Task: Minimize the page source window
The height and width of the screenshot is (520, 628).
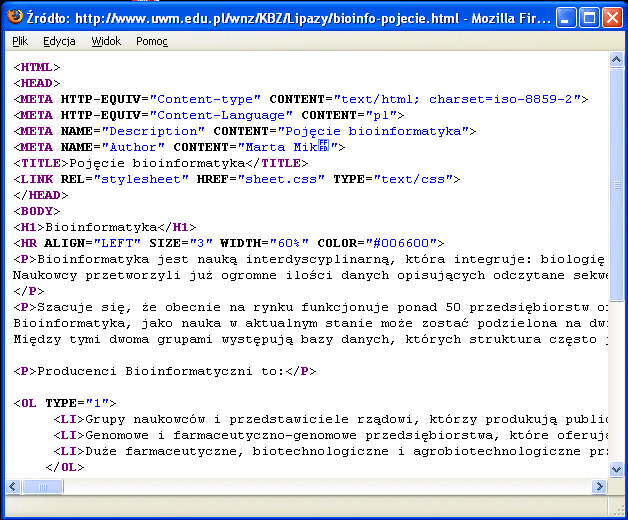Action: tap(567, 17)
